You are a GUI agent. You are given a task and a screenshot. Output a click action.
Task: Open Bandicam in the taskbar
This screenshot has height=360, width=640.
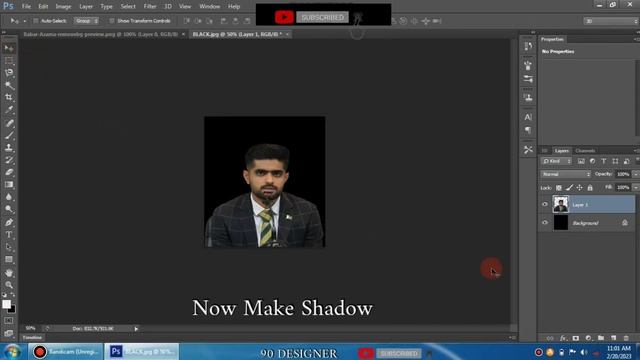click(66, 352)
